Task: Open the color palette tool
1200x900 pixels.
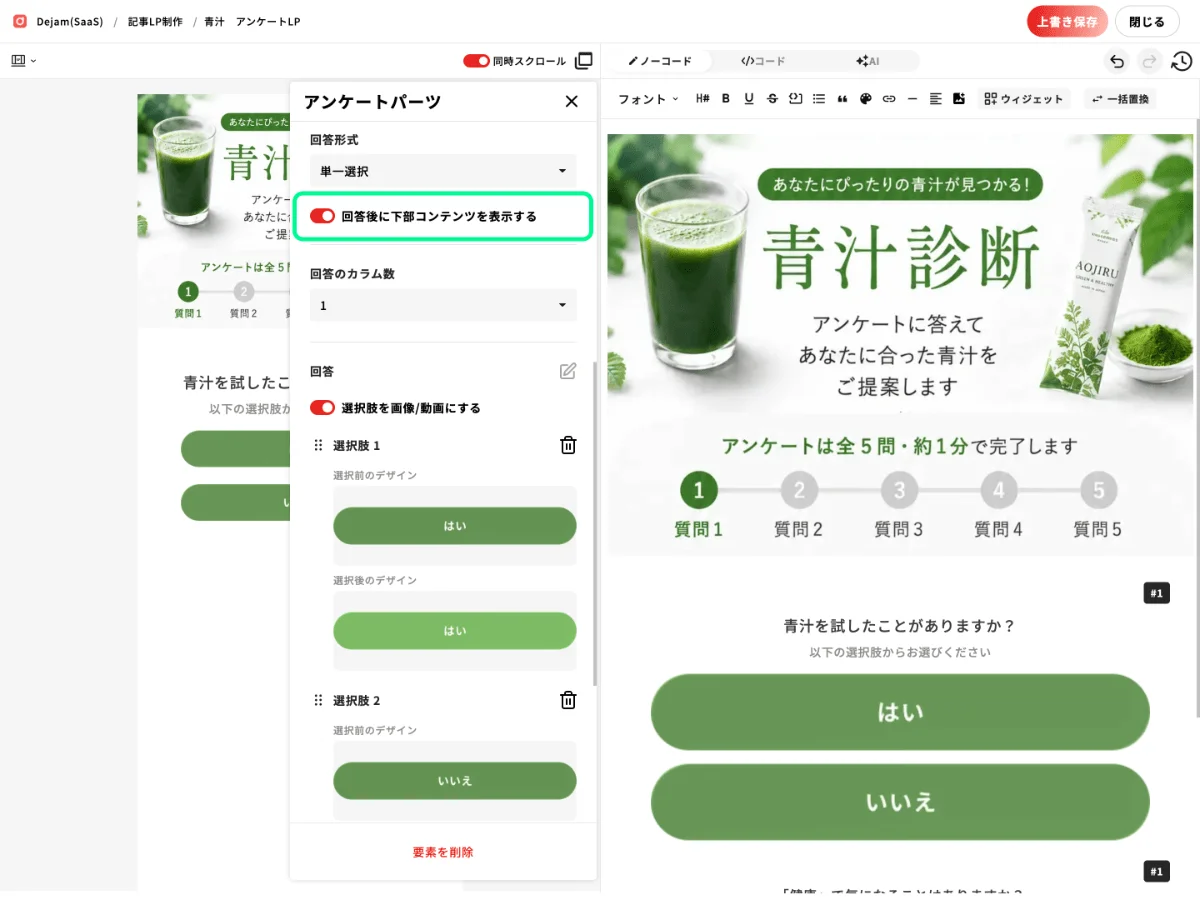Action: (x=866, y=98)
